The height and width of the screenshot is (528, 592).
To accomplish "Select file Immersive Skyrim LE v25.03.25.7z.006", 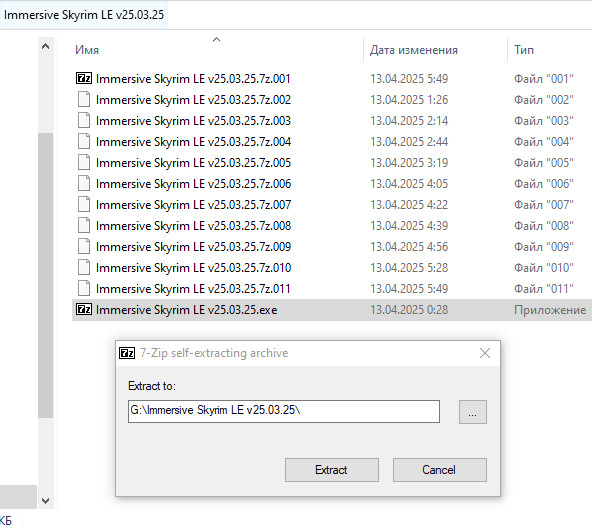I will (193, 184).
